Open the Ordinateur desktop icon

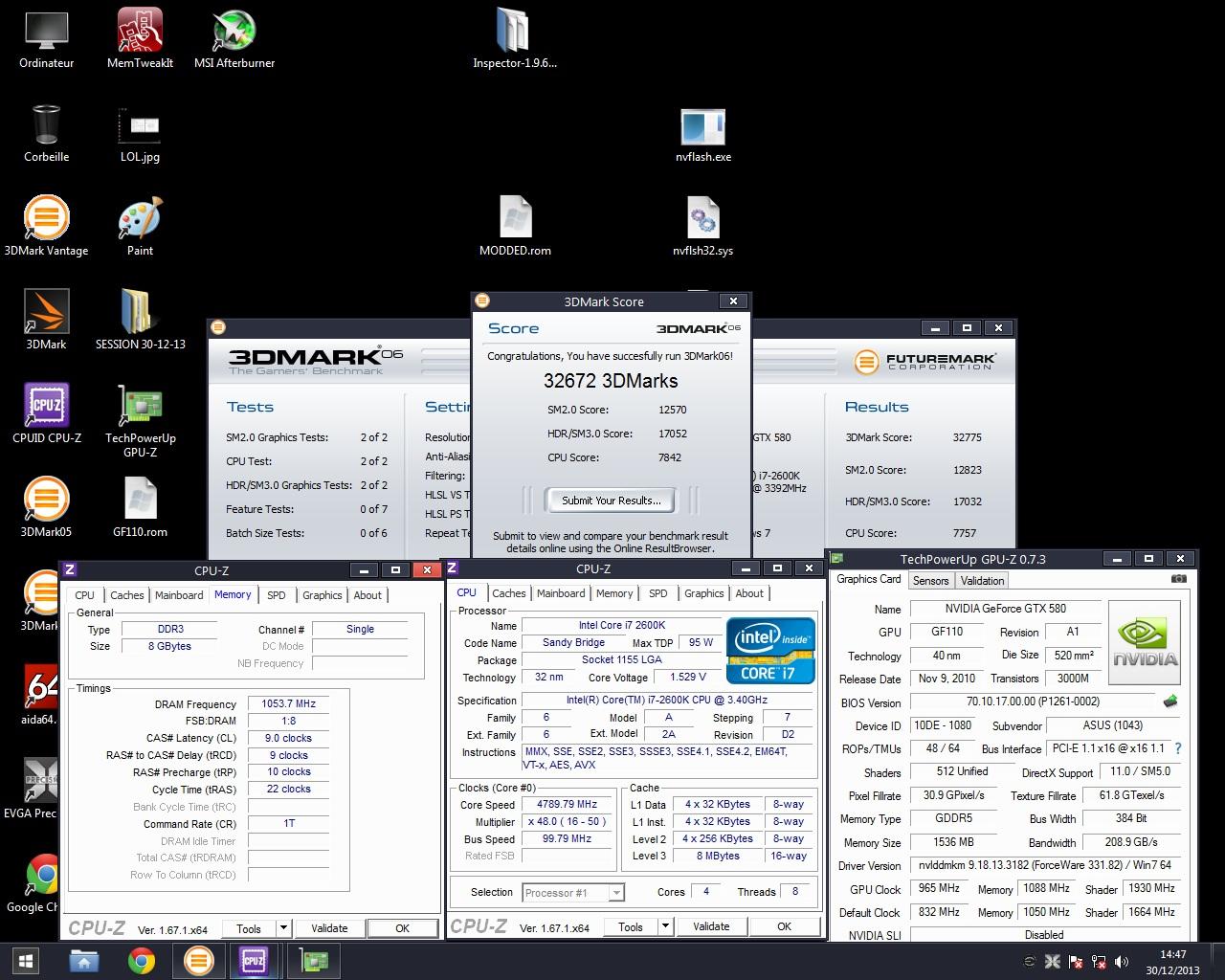pyautogui.click(x=46, y=38)
